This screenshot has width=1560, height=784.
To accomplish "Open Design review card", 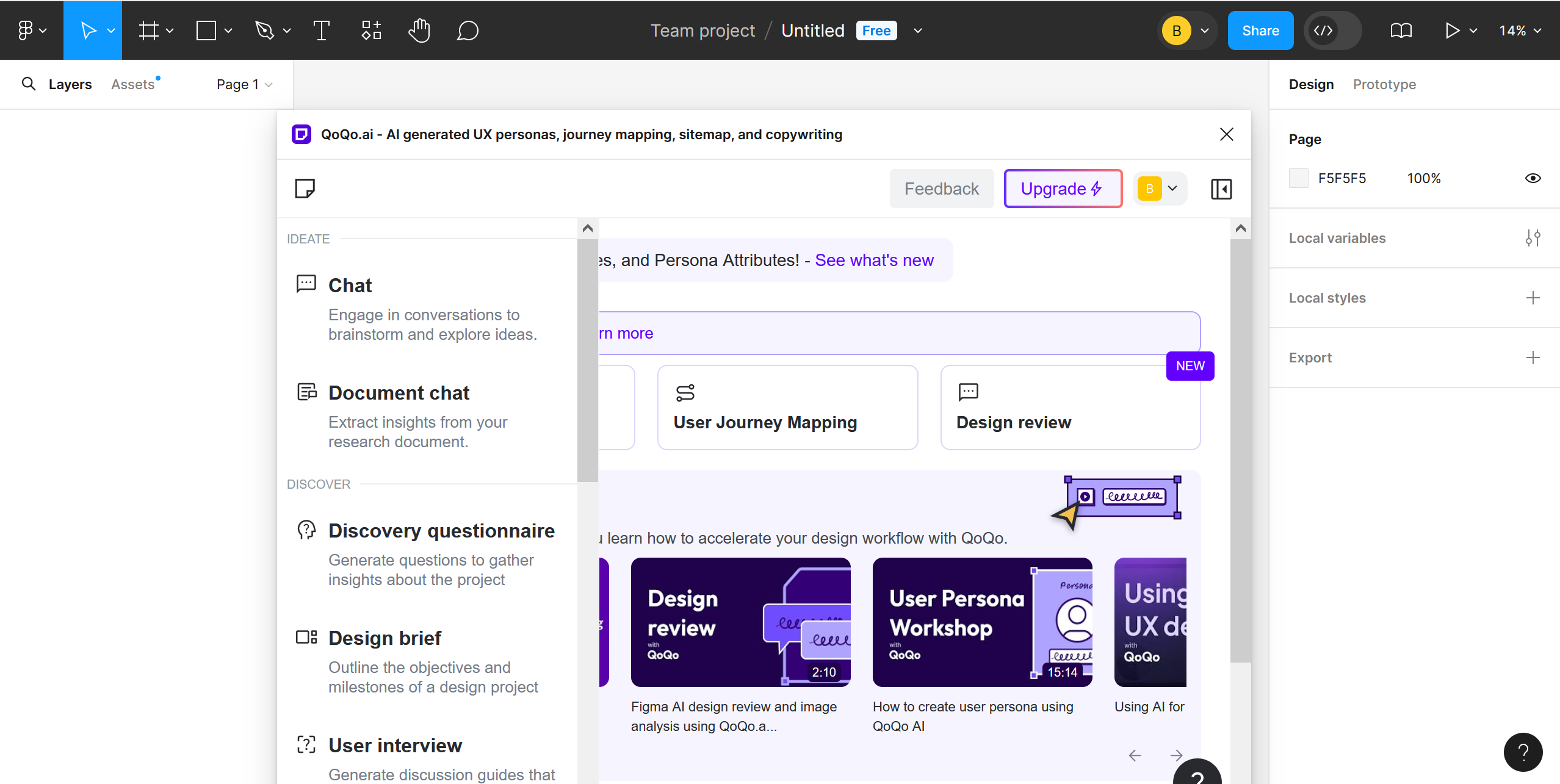I will [x=1071, y=408].
